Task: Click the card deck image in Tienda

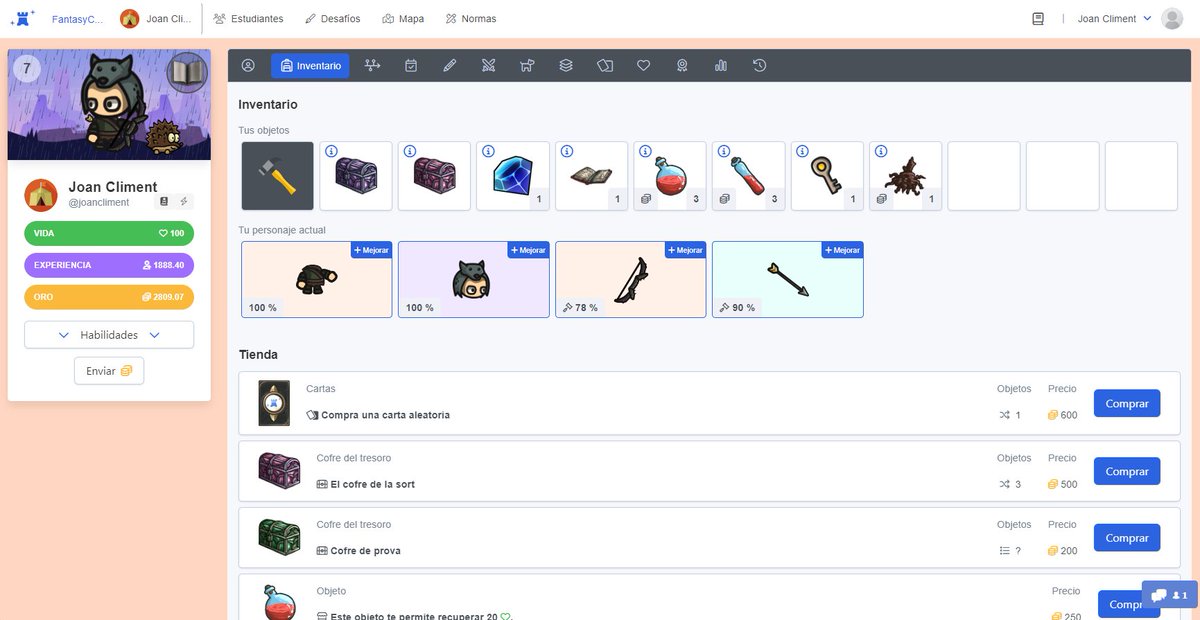Action: pos(274,403)
